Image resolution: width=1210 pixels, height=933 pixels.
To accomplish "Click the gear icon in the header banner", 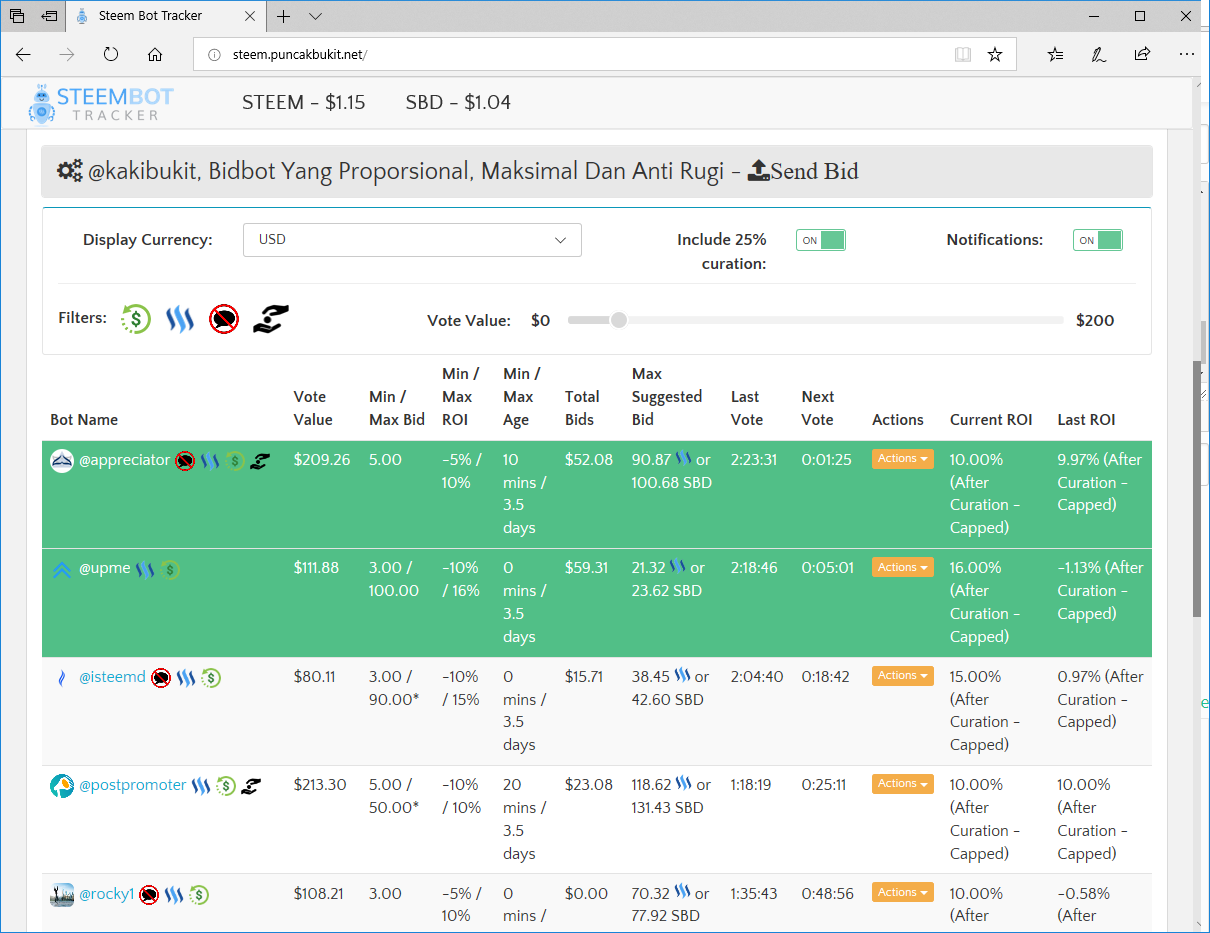I will coord(68,170).
